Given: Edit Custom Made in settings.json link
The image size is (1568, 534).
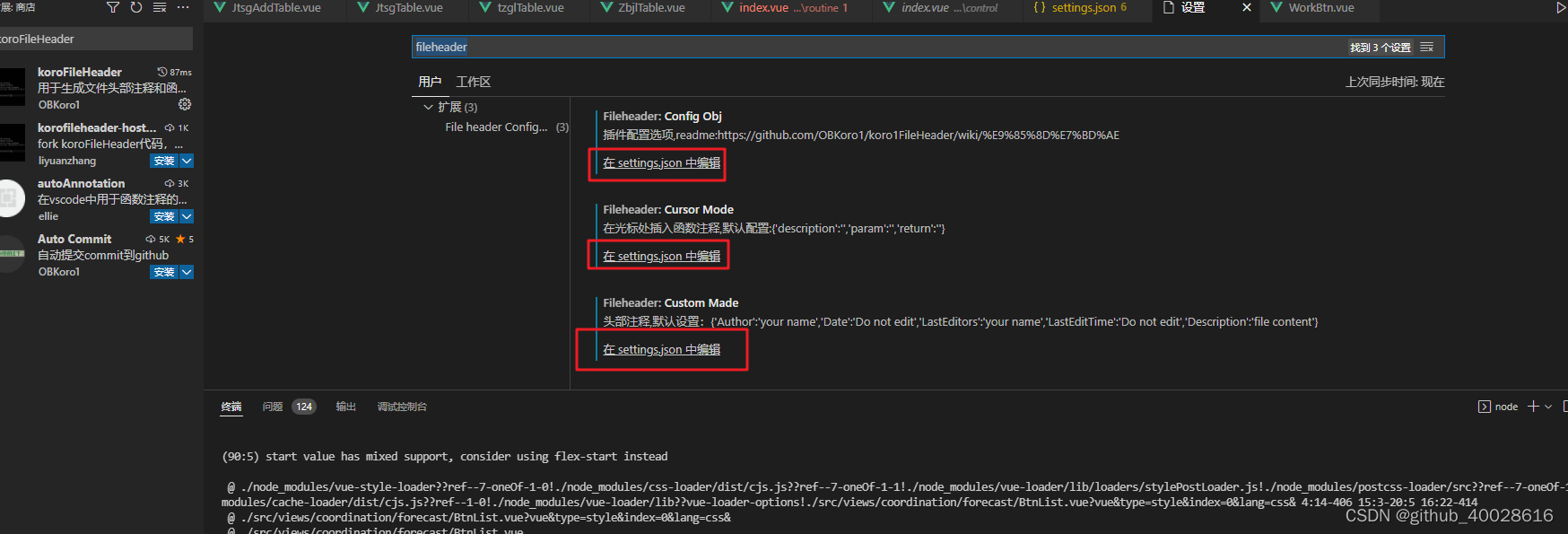Looking at the screenshot, I should (661, 349).
